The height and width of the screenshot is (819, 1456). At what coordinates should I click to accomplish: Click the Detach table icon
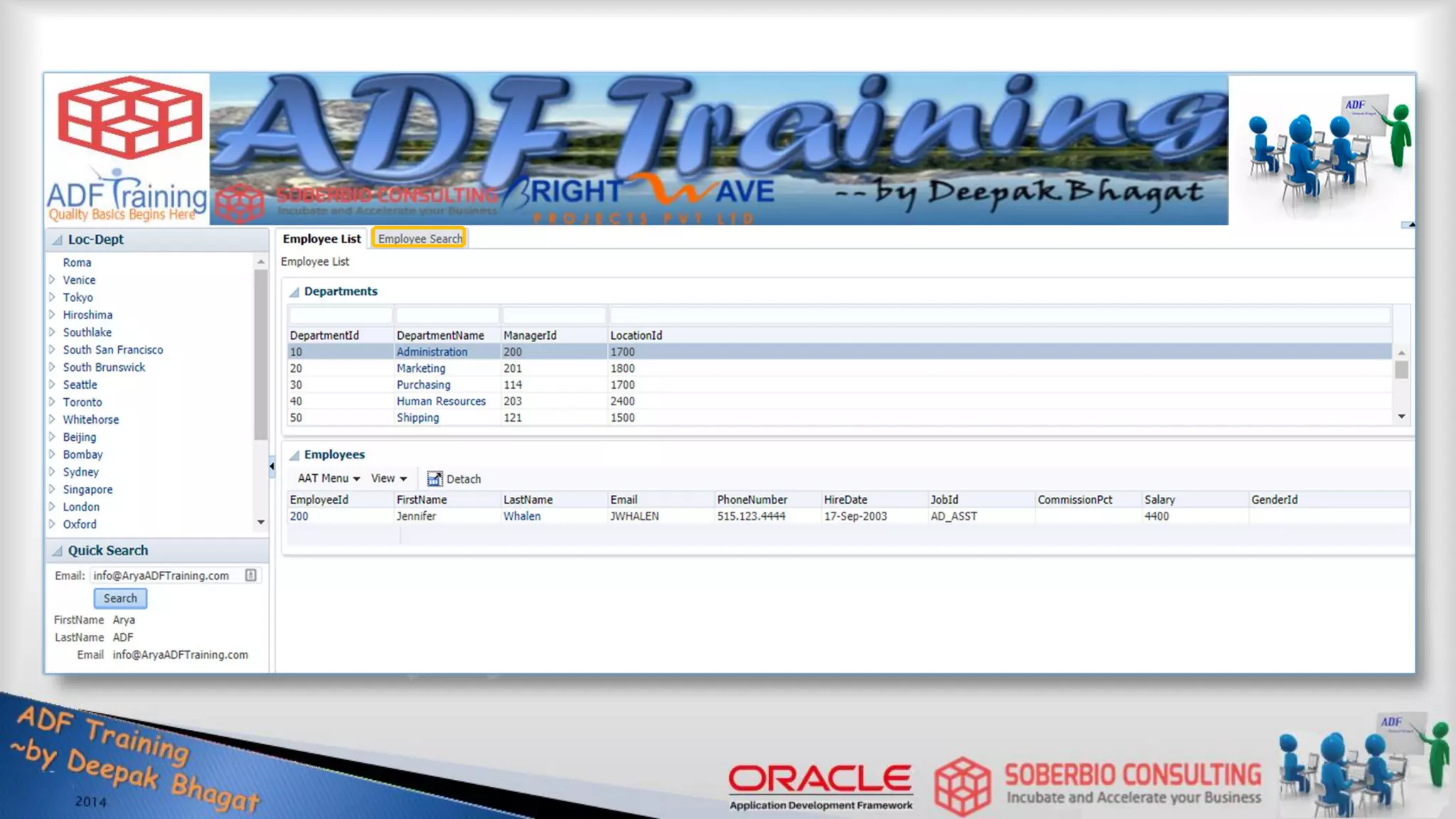click(x=434, y=479)
